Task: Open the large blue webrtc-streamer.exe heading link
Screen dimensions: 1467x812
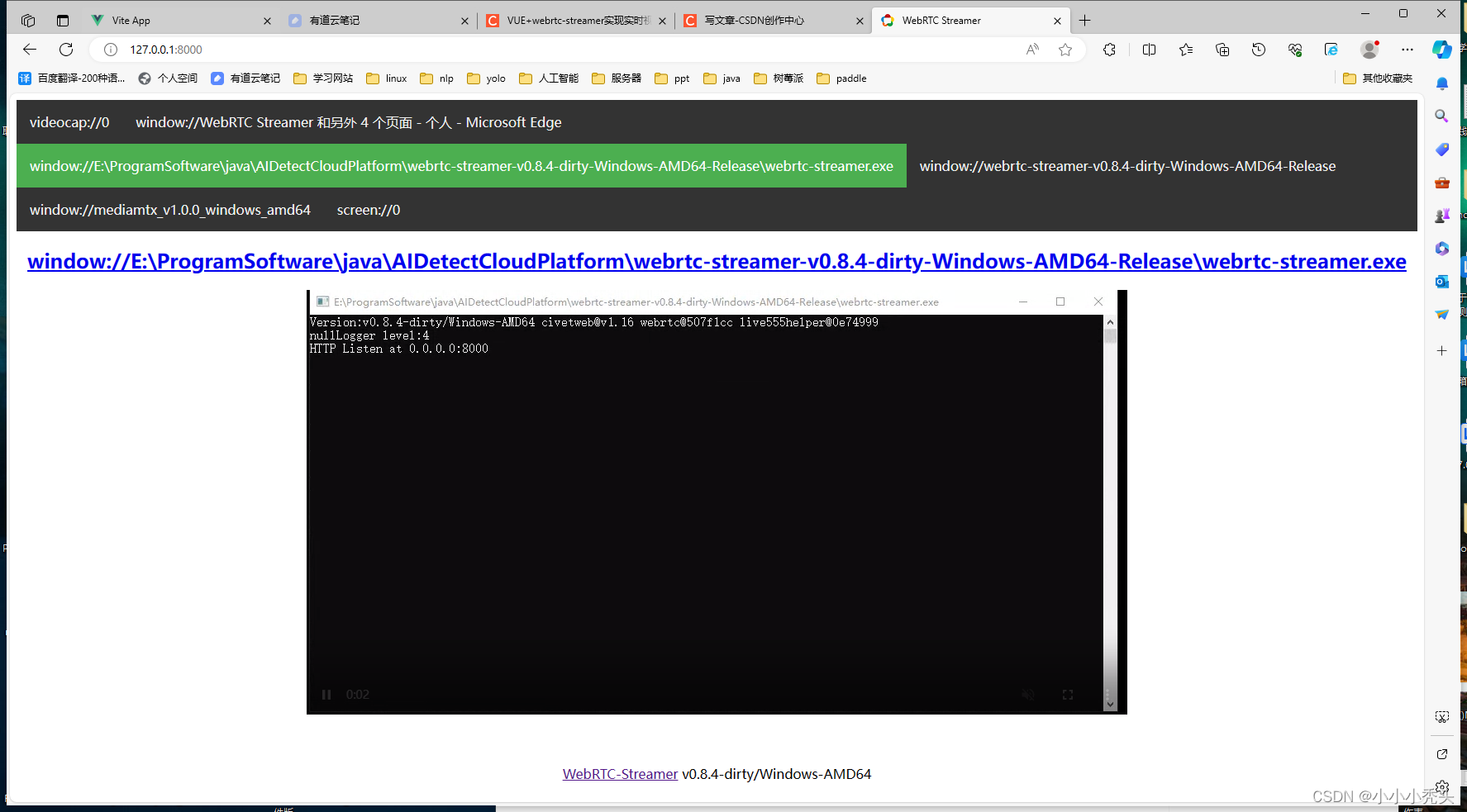Action: (x=717, y=261)
